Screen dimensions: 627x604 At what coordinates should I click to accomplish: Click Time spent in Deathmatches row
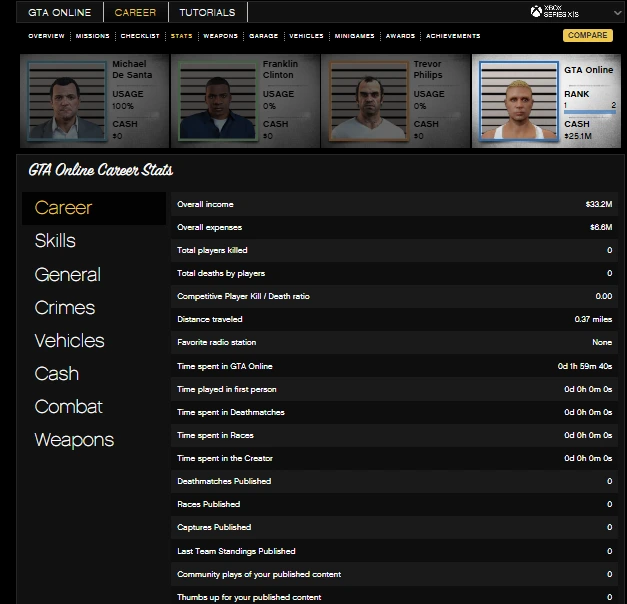tap(394, 412)
